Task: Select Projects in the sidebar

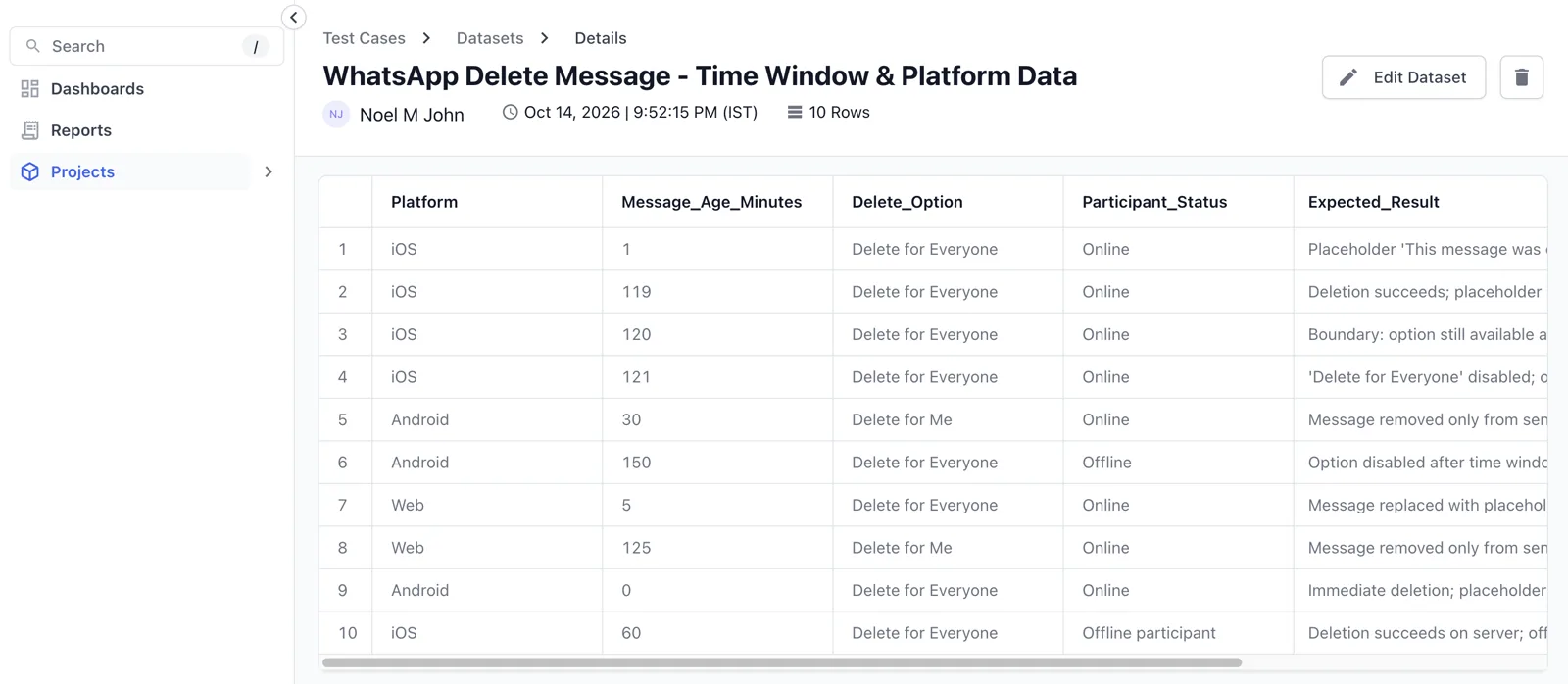Action: pos(129,171)
